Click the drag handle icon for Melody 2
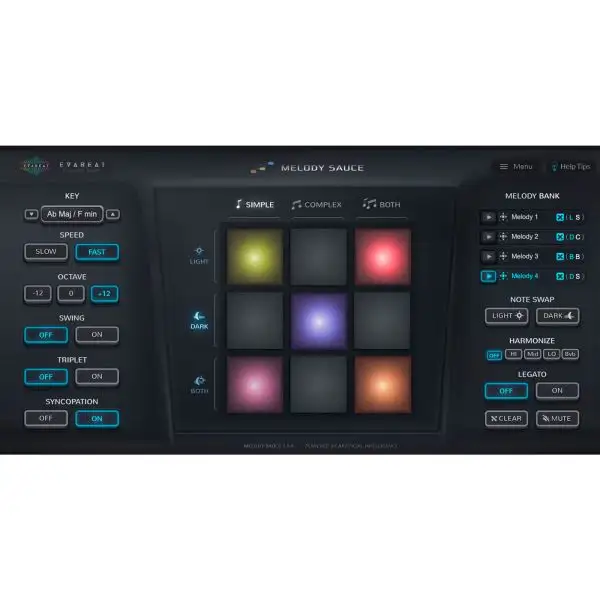This screenshot has height=600, width=600. coord(503,237)
